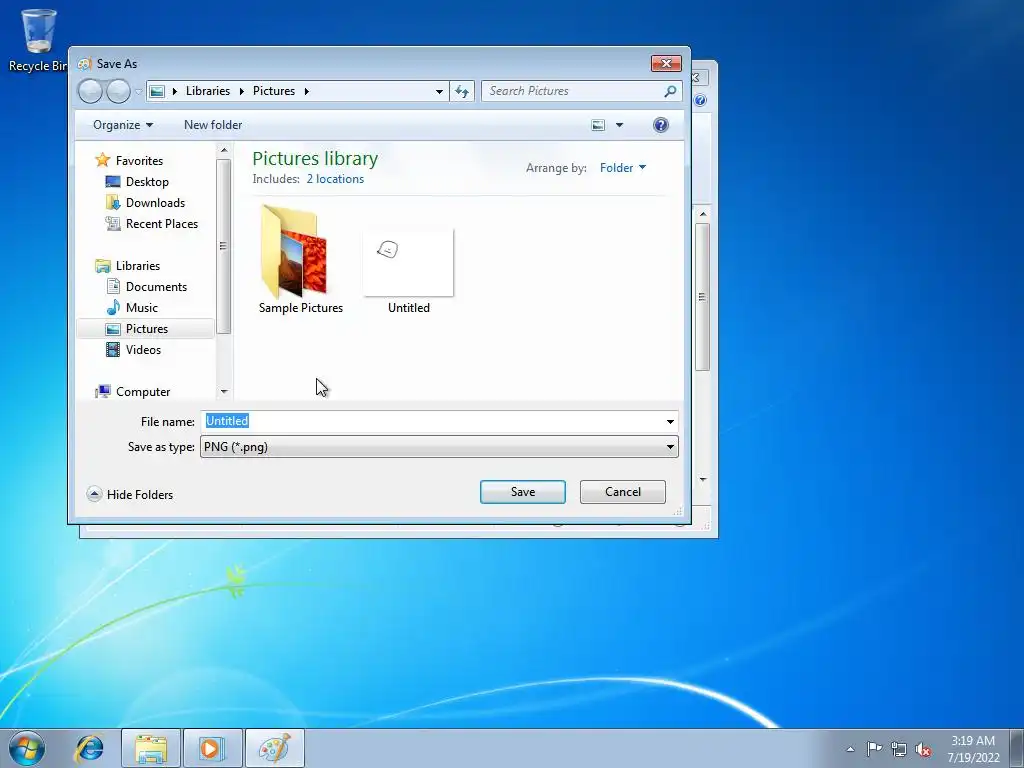Click Hide Folders toggle

130,494
